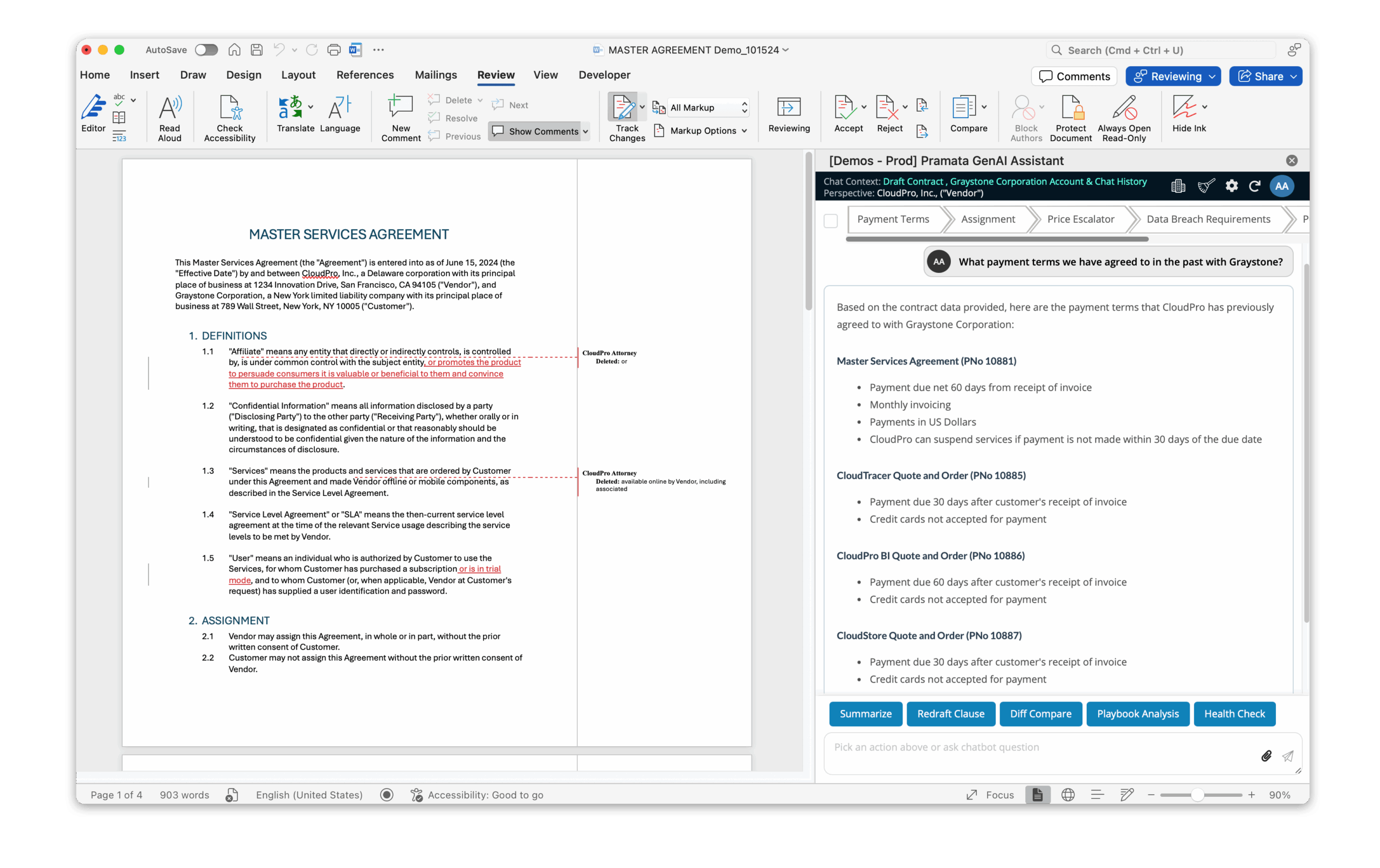Click the Summarize button
Image resolution: width=1380 pixels, height=868 pixels.
pos(865,714)
